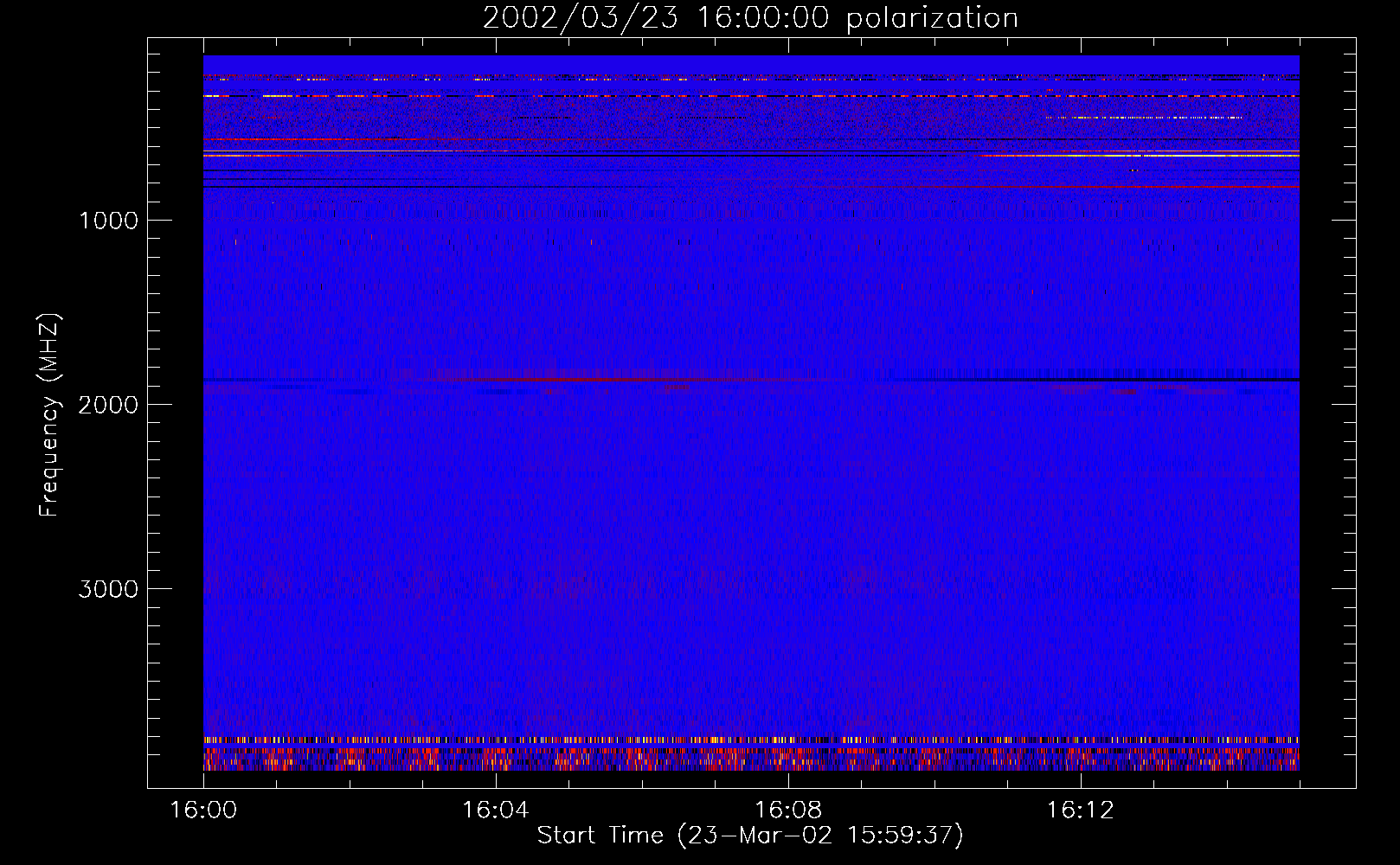Click the 2000 frequency tick label
This screenshot has width=1400, height=865.
click(x=108, y=405)
